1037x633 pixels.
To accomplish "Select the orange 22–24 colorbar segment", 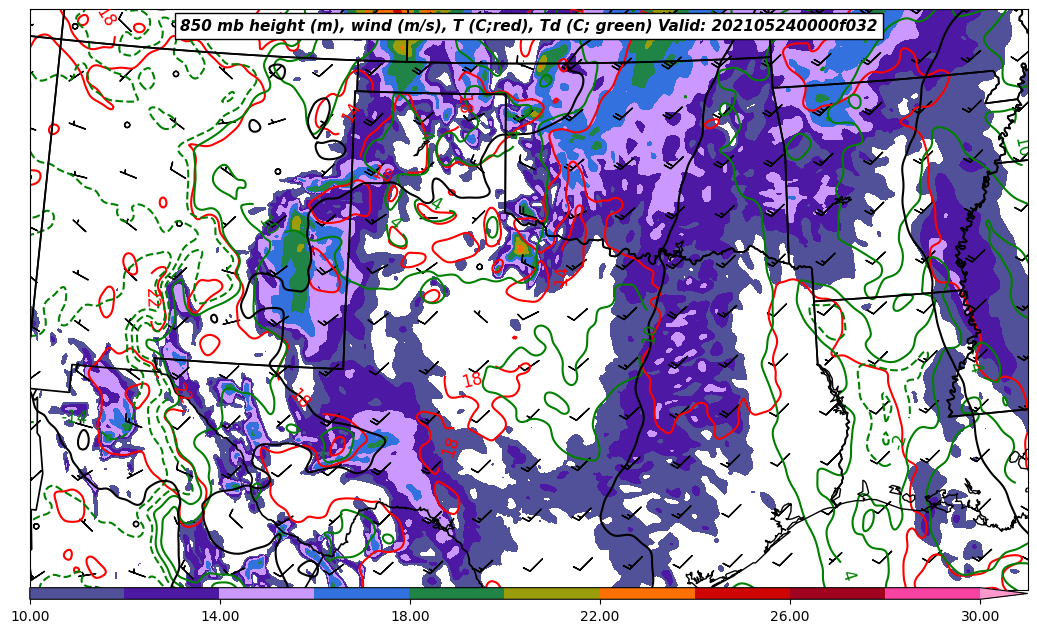I will coord(647,593).
